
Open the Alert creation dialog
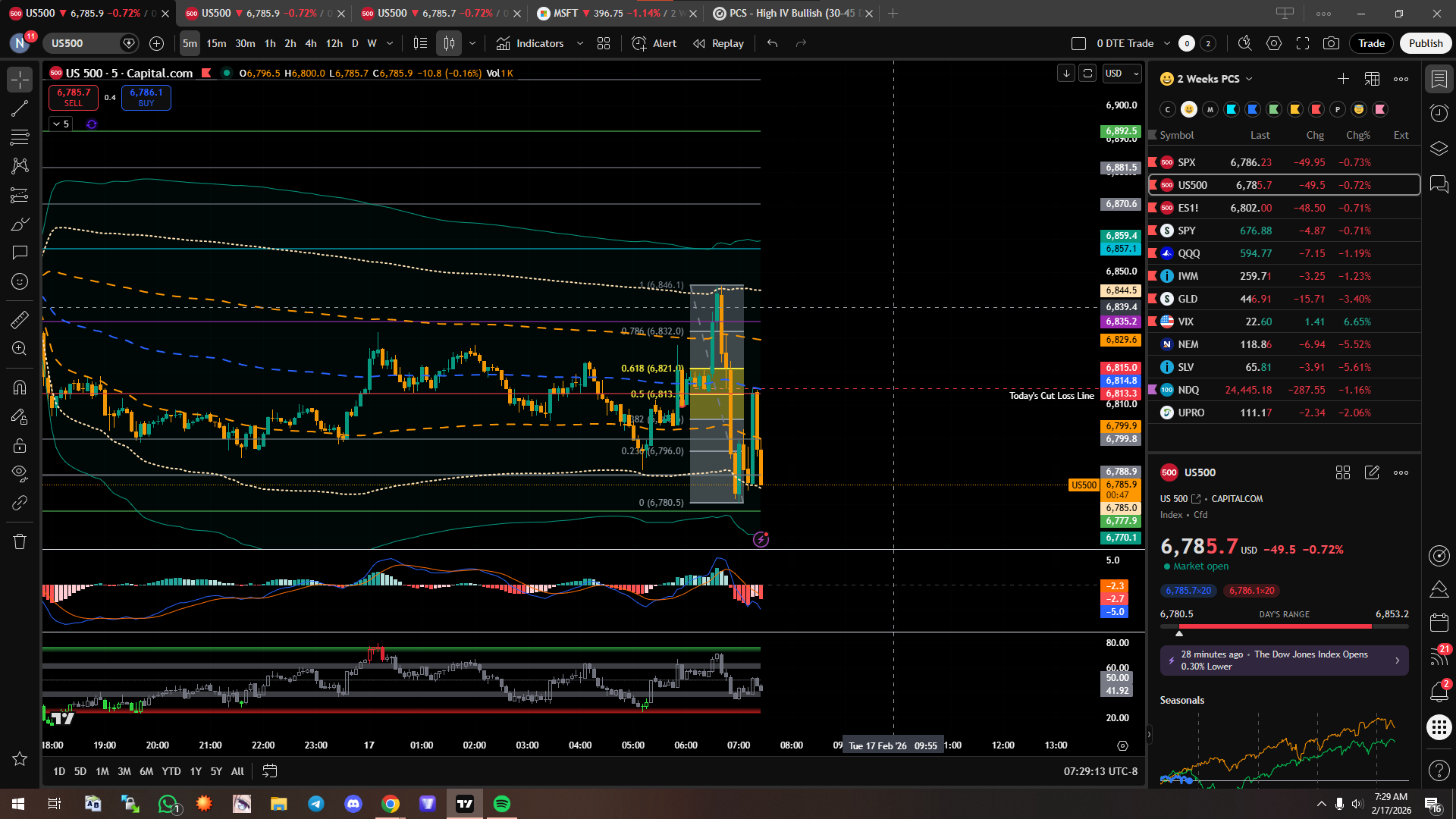(654, 43)
